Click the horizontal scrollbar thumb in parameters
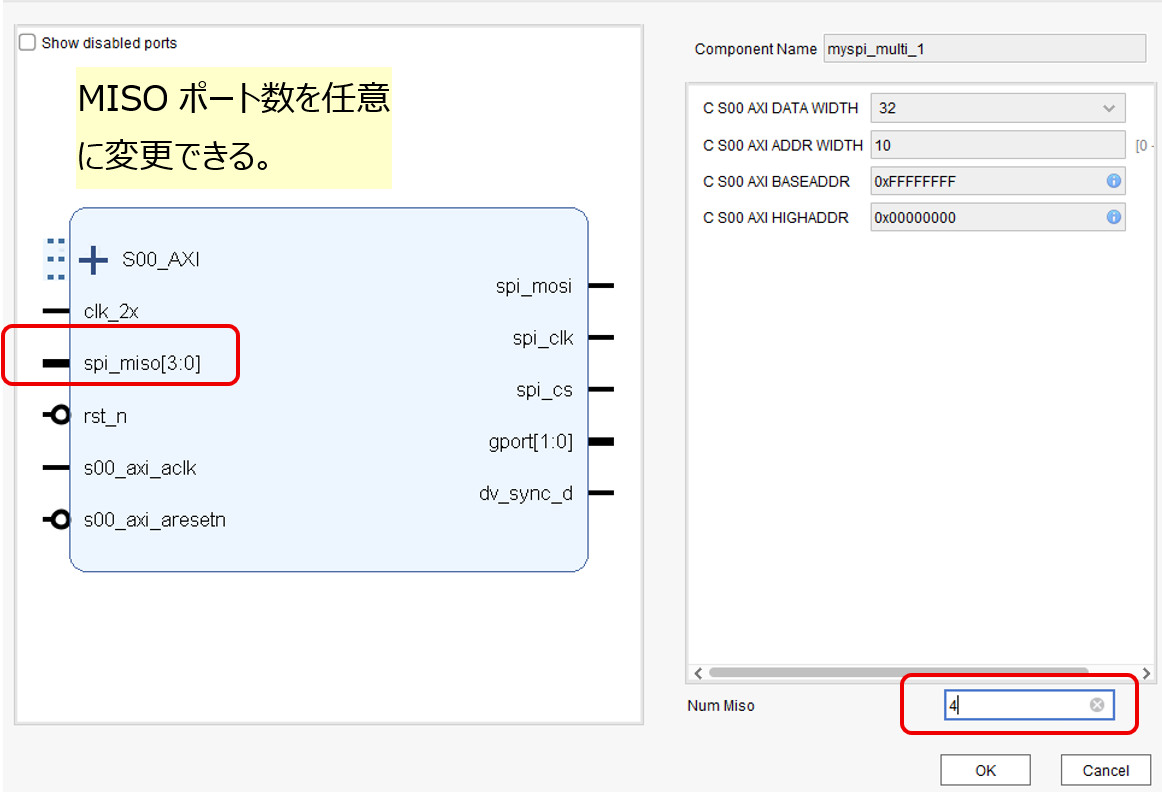 pyautogui.click(x=897, y=672)
